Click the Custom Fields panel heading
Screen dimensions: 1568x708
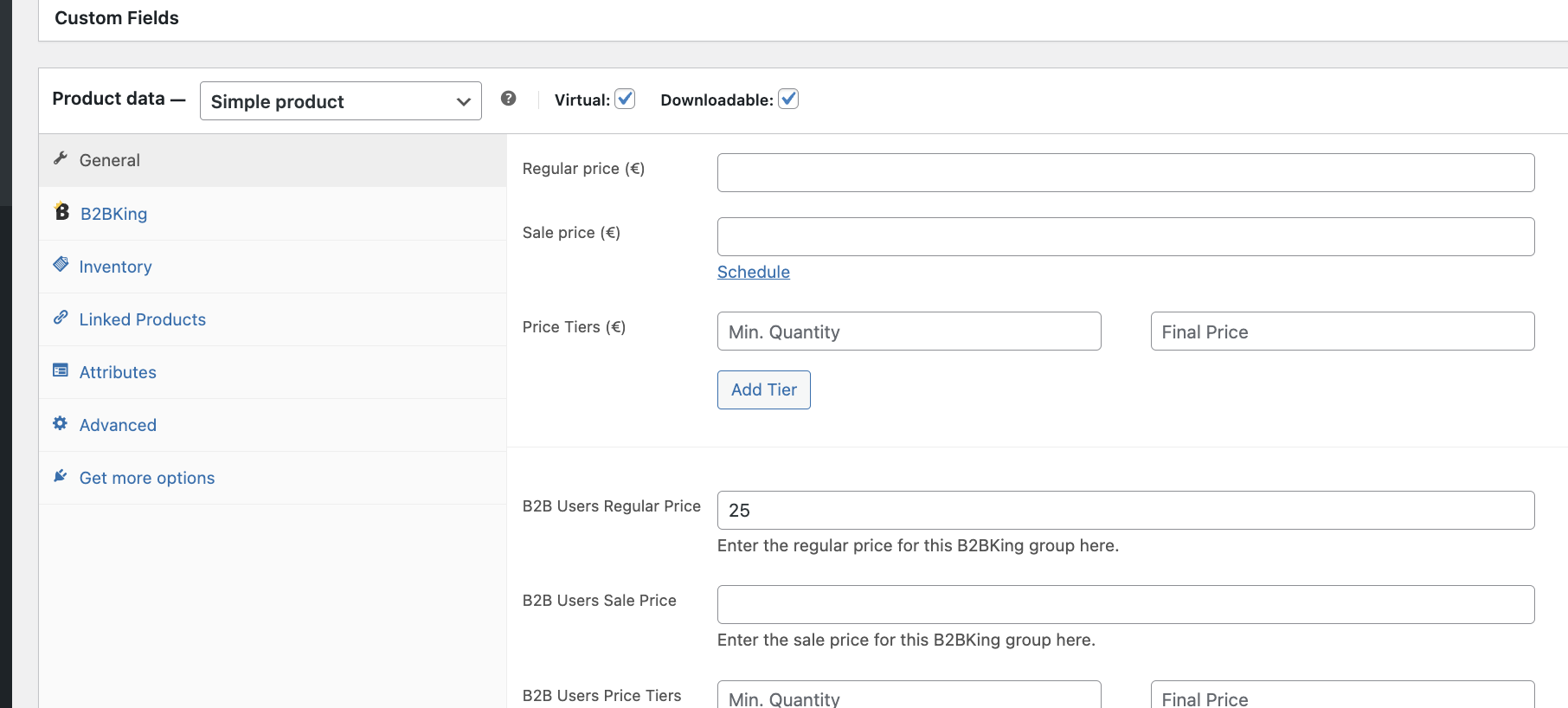tap(117, 18)
